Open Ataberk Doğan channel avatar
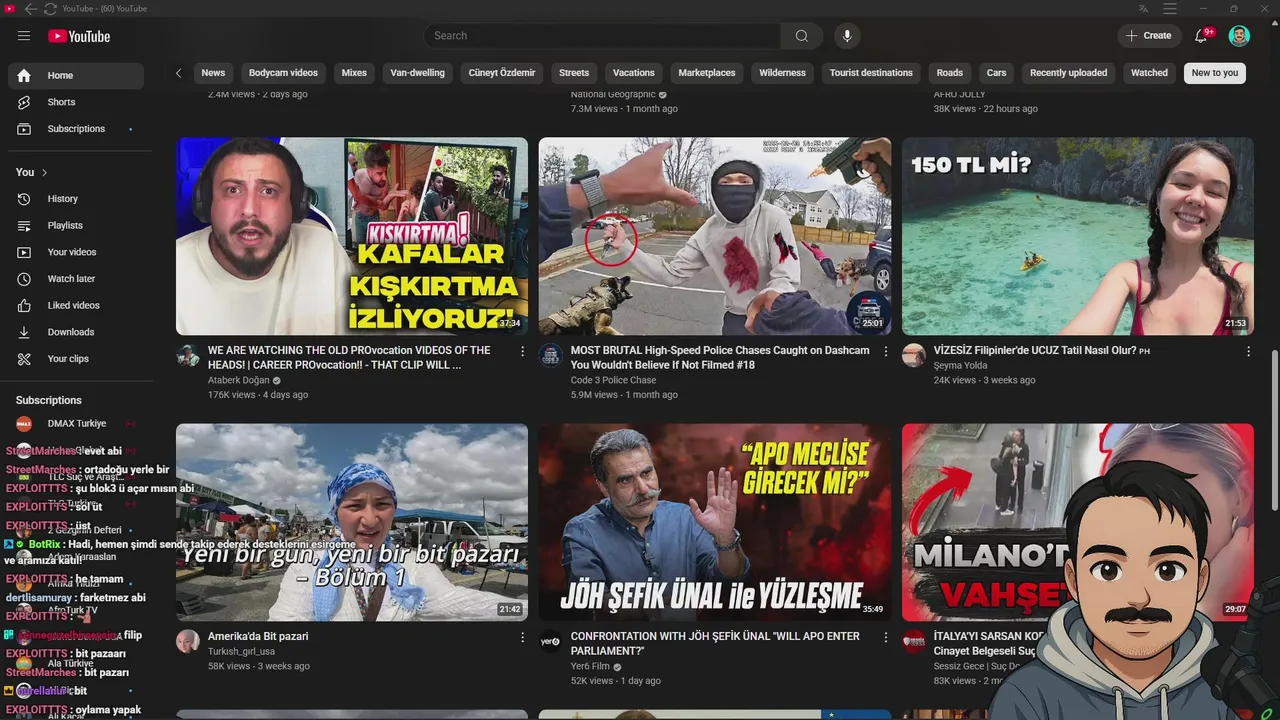 tap(188, 356)
